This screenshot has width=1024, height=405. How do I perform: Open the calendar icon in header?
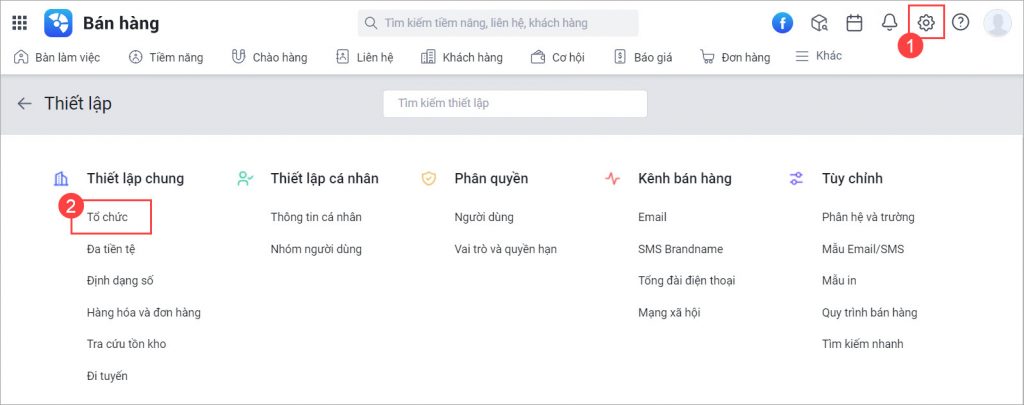point(854,23)
